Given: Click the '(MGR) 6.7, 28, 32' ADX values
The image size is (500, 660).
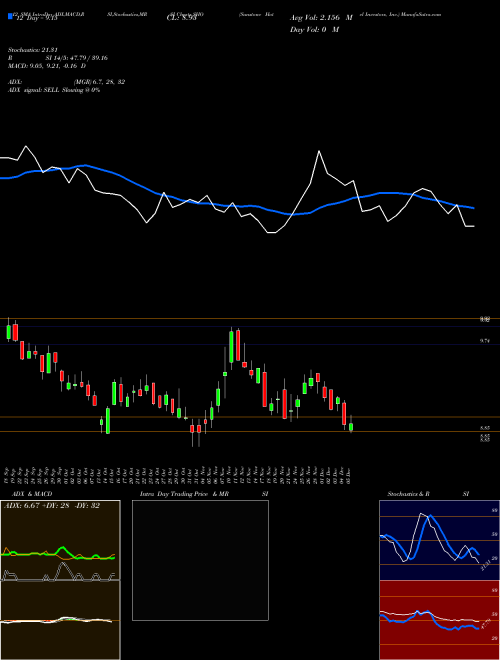Looking at the screenshot, I should (x=99, y=82).
